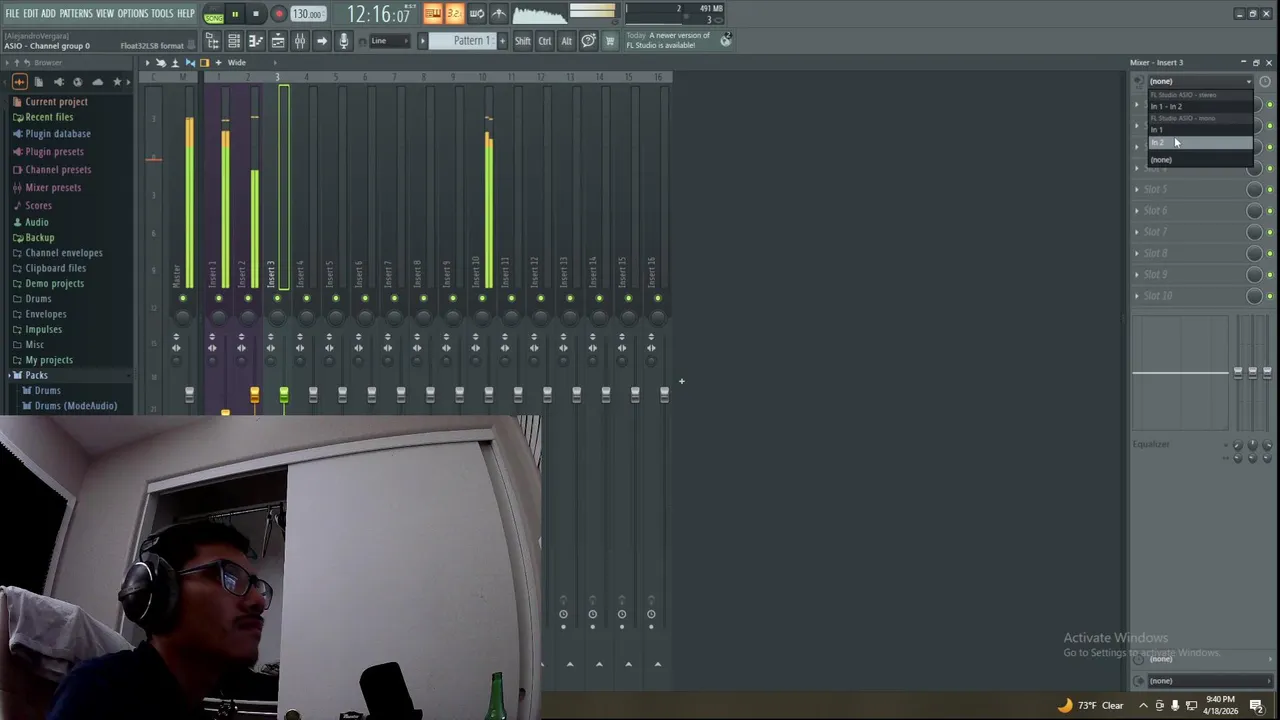Toggle Slot 5 enable LED
Screen dimensions: 1280x720
(x=1270, y=189)
